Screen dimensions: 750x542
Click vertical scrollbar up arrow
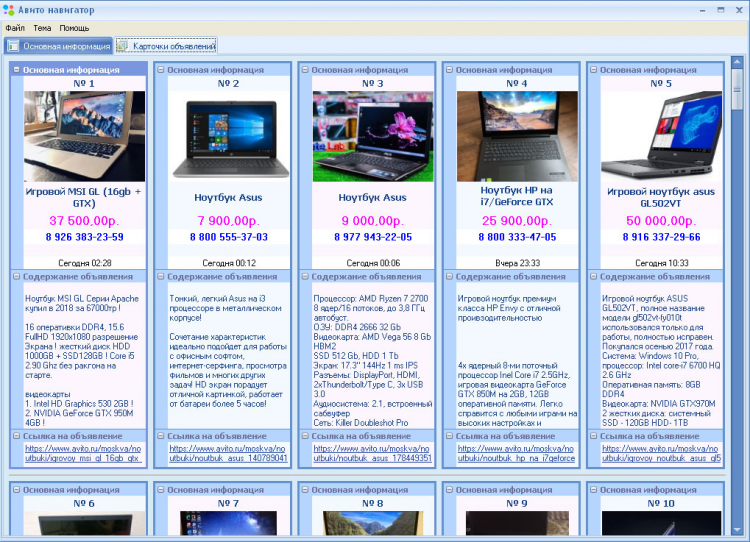[737, 62]
